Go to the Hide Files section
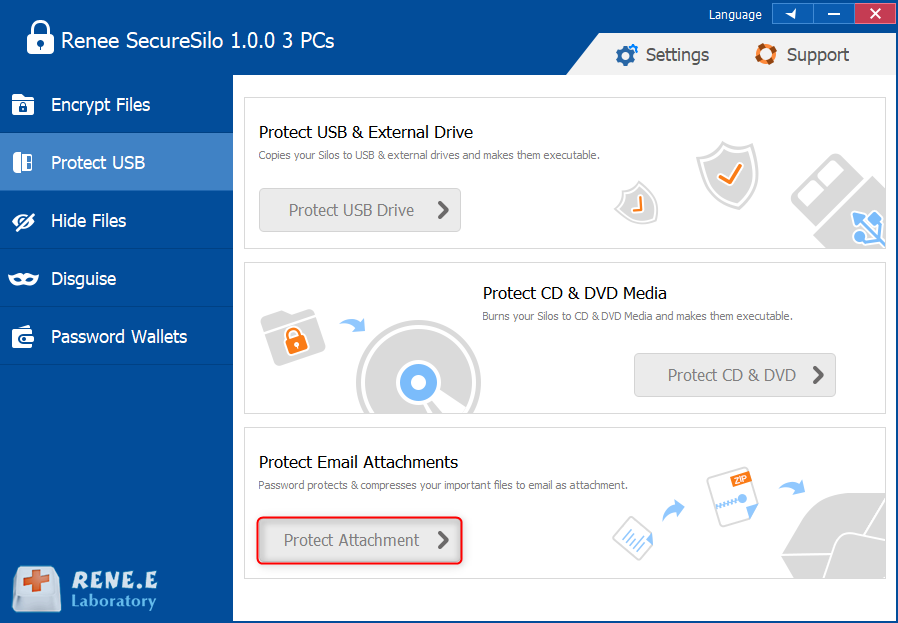The height and width of the screenshot is (623, 898). pos(116,221)
